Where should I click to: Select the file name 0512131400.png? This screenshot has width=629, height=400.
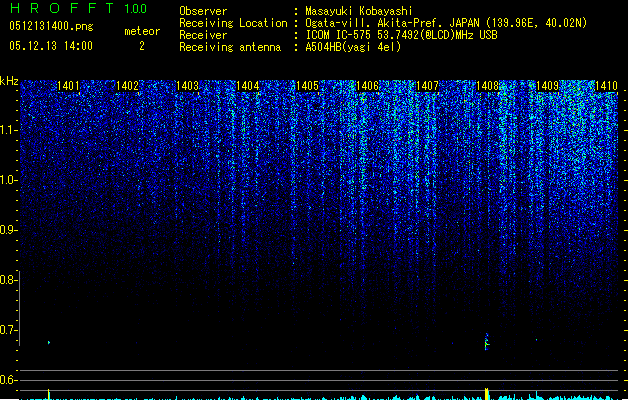coord(51,26)
